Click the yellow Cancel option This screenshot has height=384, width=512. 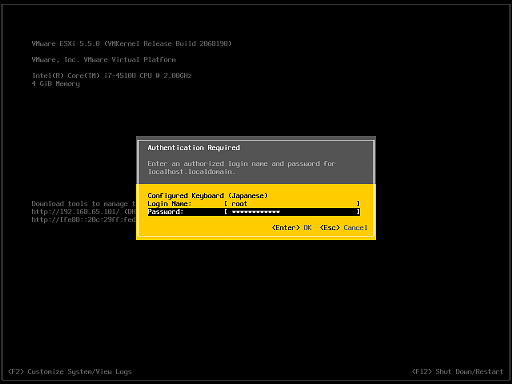tap(355, 228)
